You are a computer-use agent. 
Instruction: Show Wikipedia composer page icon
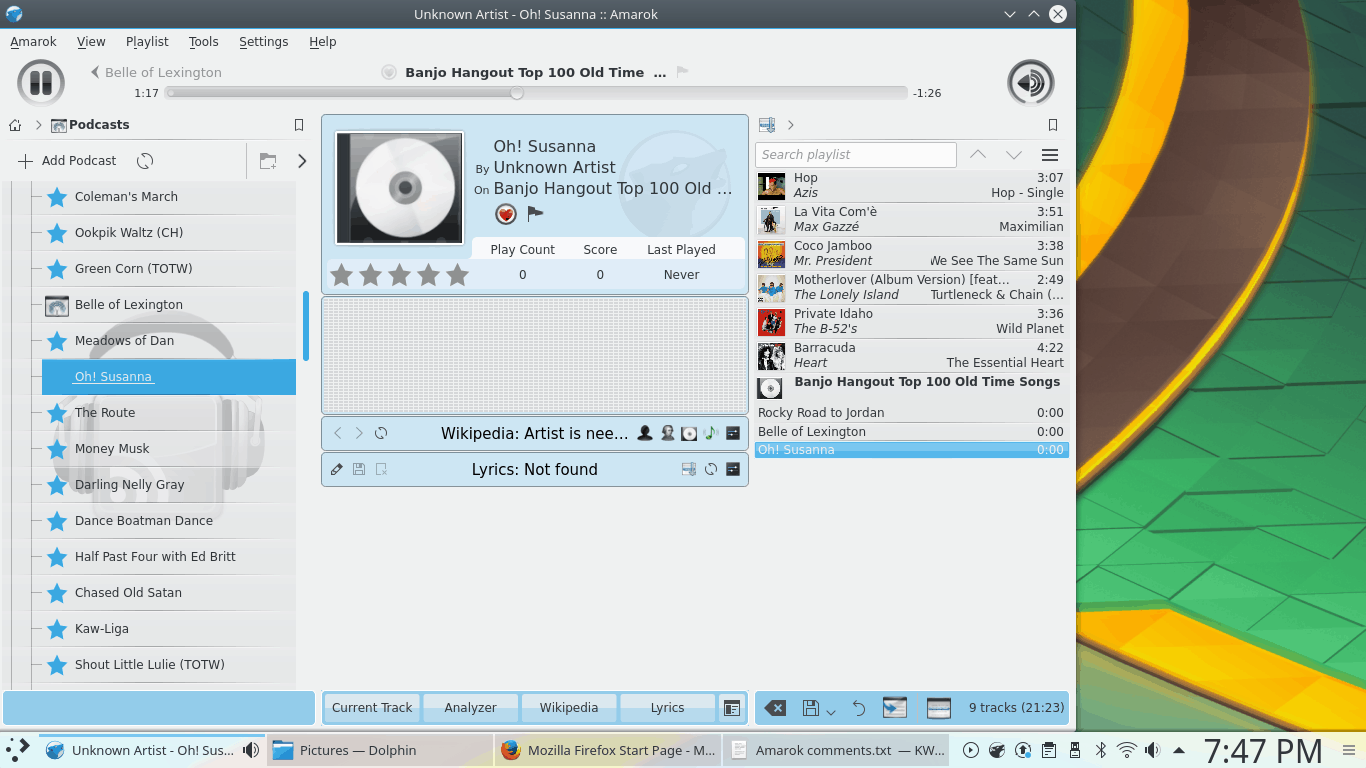667,433
